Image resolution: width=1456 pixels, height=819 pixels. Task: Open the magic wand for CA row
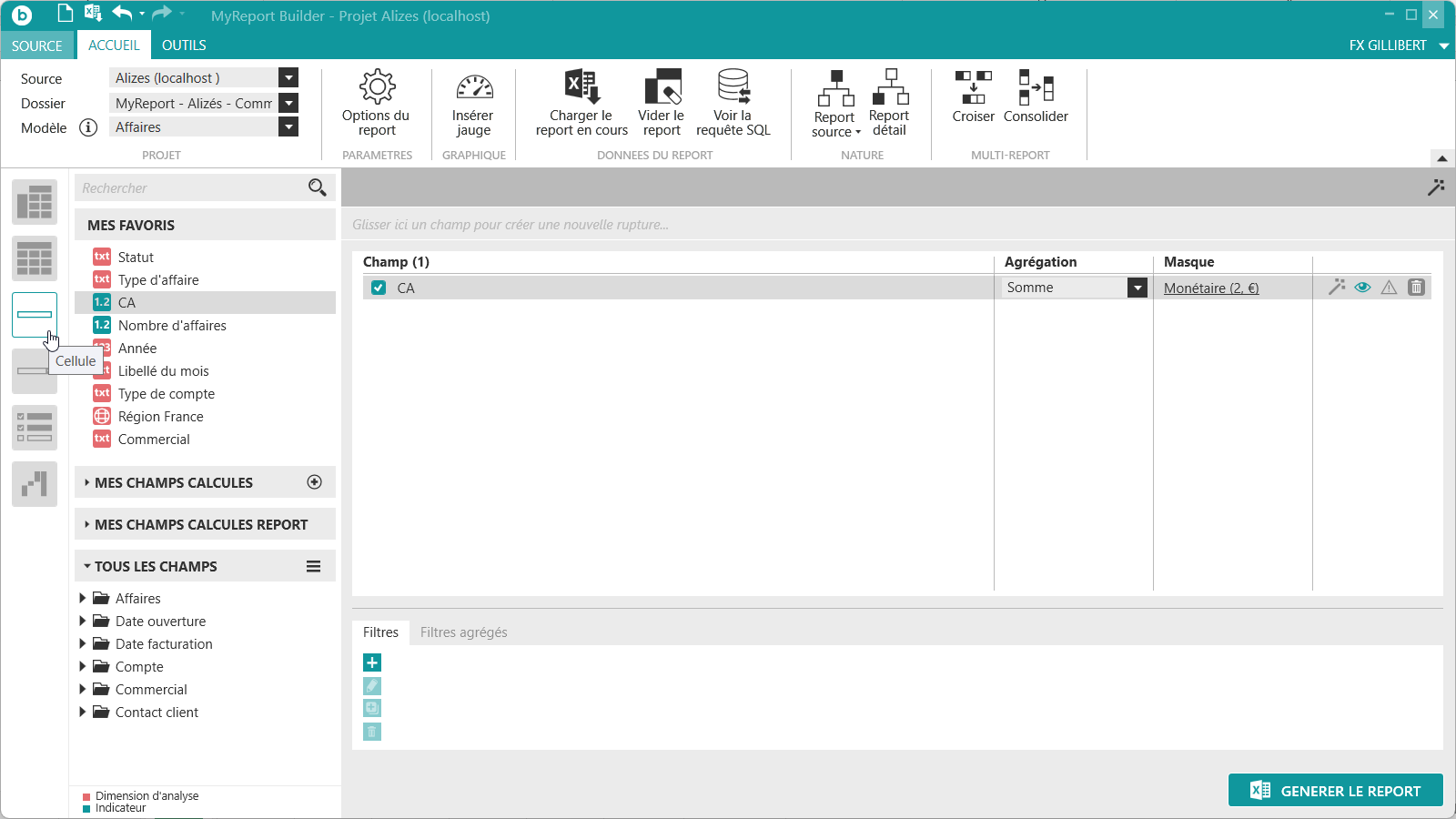(1336, 288)
